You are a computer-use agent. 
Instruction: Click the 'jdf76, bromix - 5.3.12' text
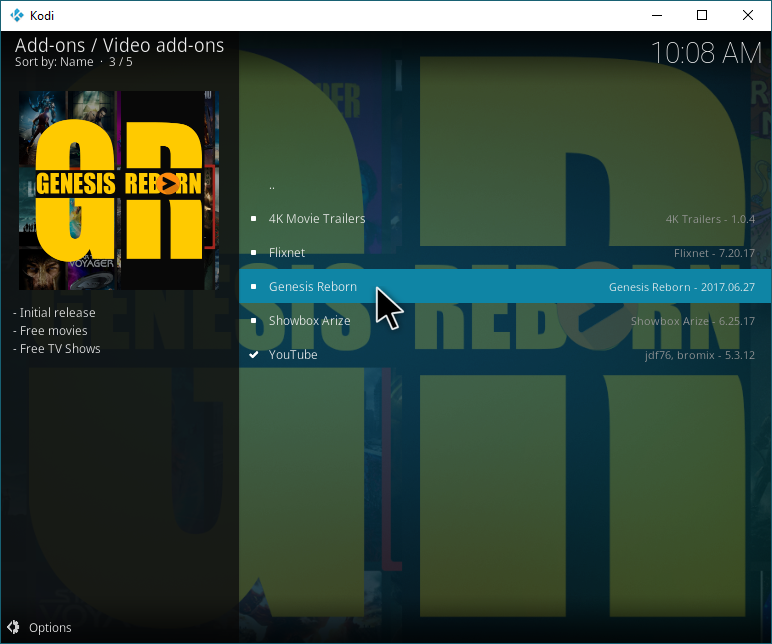pyautogui.click(x=700, y=355)
